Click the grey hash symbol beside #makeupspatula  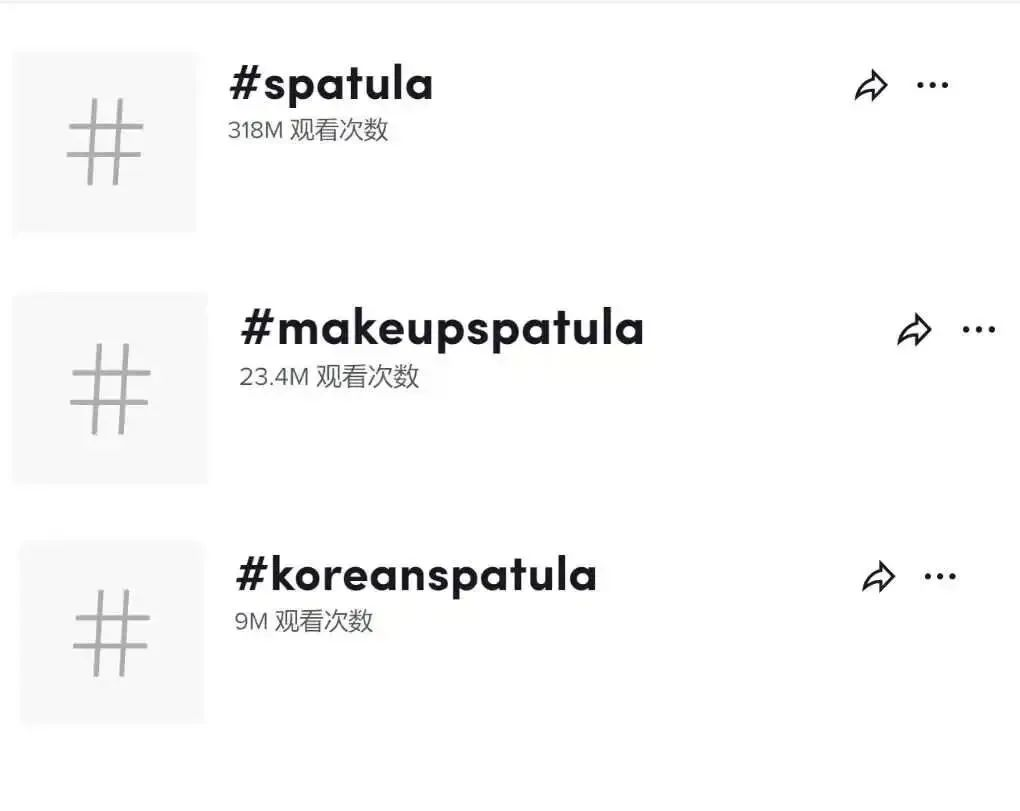point(110,388)
